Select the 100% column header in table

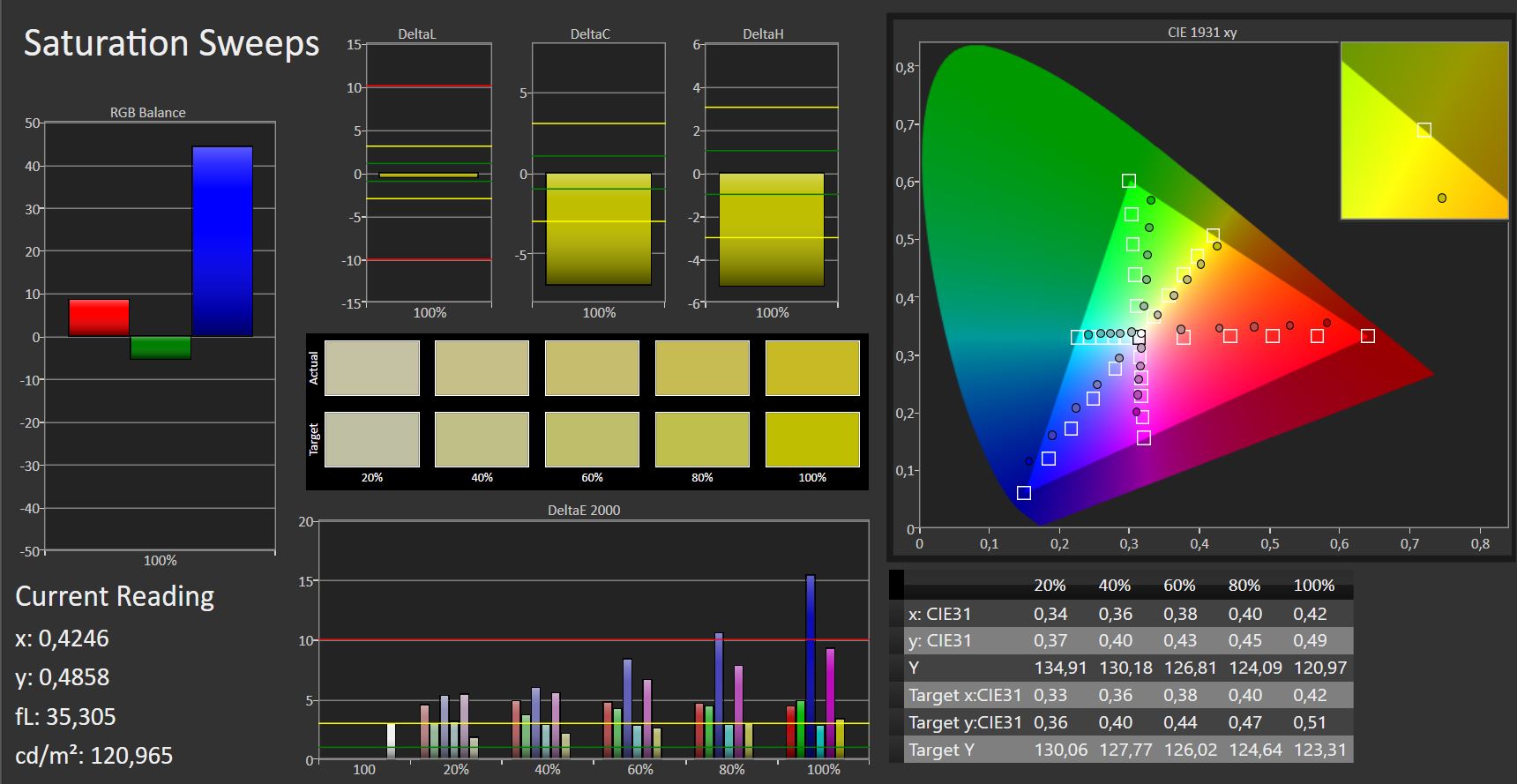tap(1314, 586)
